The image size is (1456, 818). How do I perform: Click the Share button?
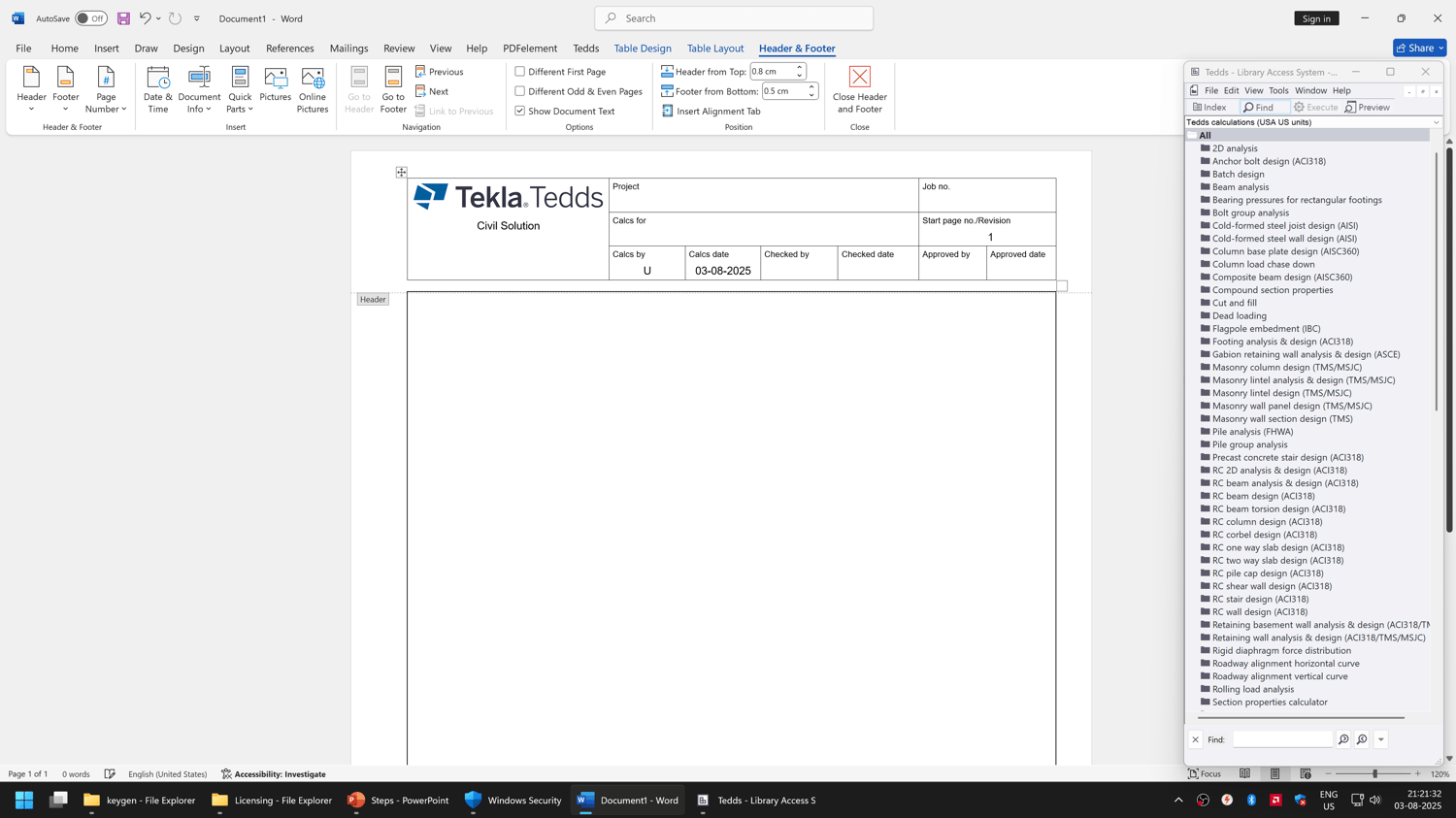click(1420, 48)
